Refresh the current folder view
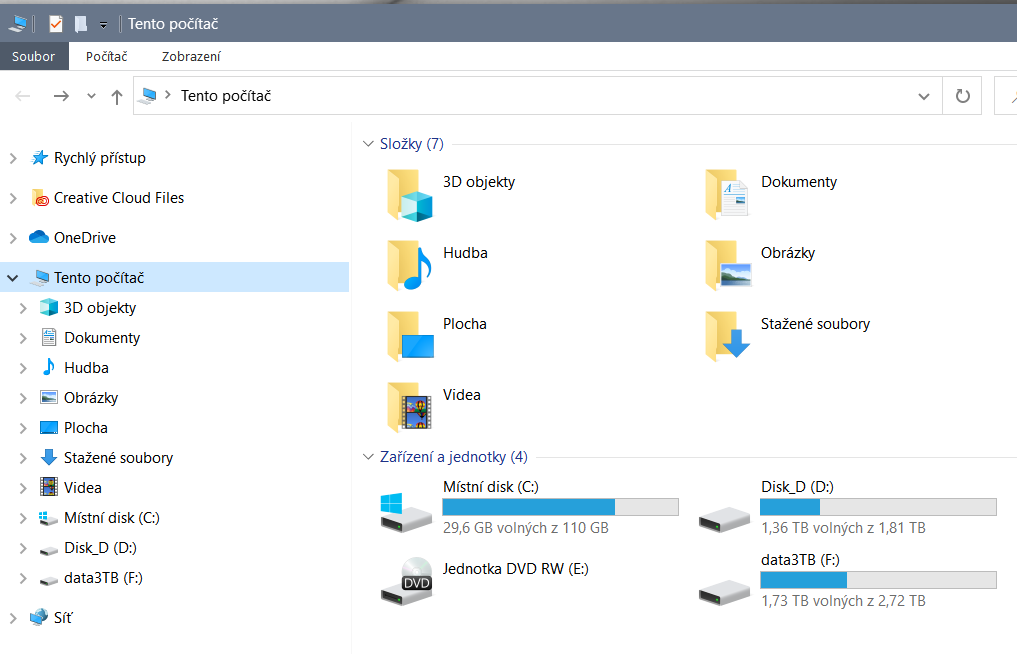The image size is (1017, 654). [963, 96]
